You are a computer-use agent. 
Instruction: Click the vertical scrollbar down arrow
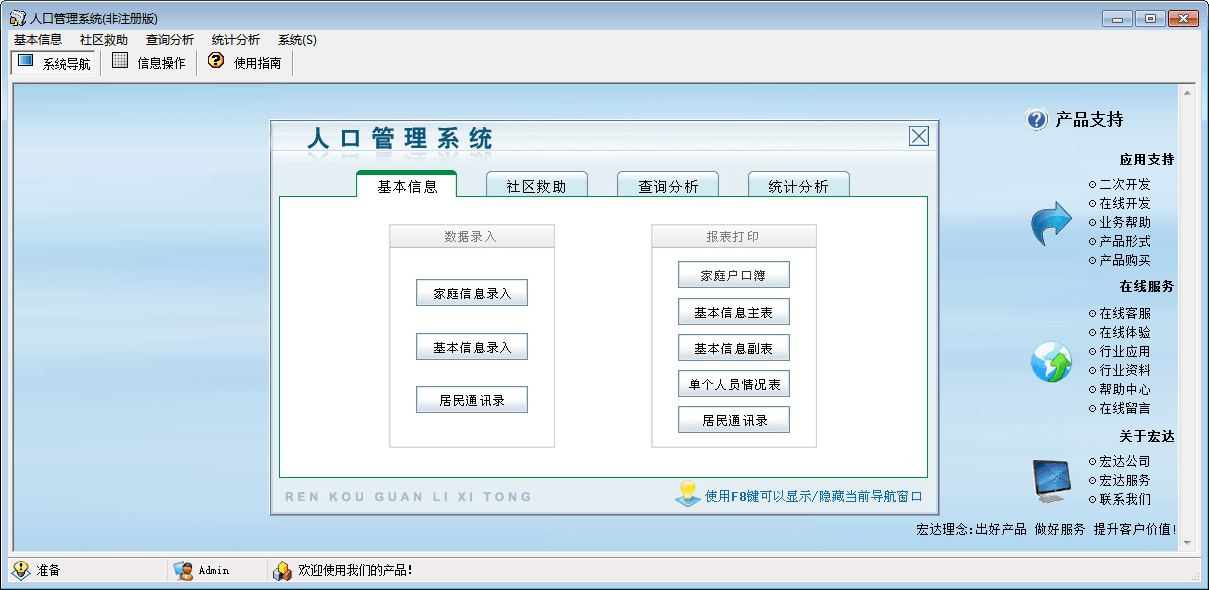(x=1188, y=541)
